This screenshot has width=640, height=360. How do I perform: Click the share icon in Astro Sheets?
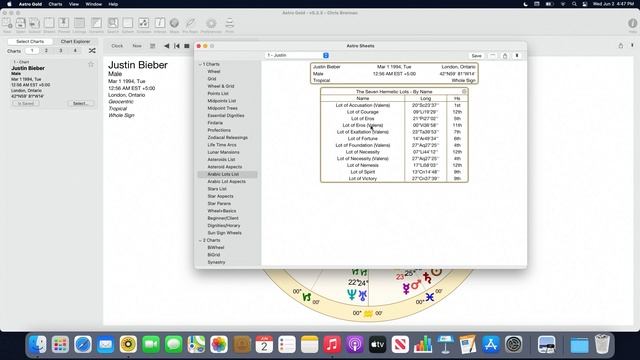click(x=505, y=56)
